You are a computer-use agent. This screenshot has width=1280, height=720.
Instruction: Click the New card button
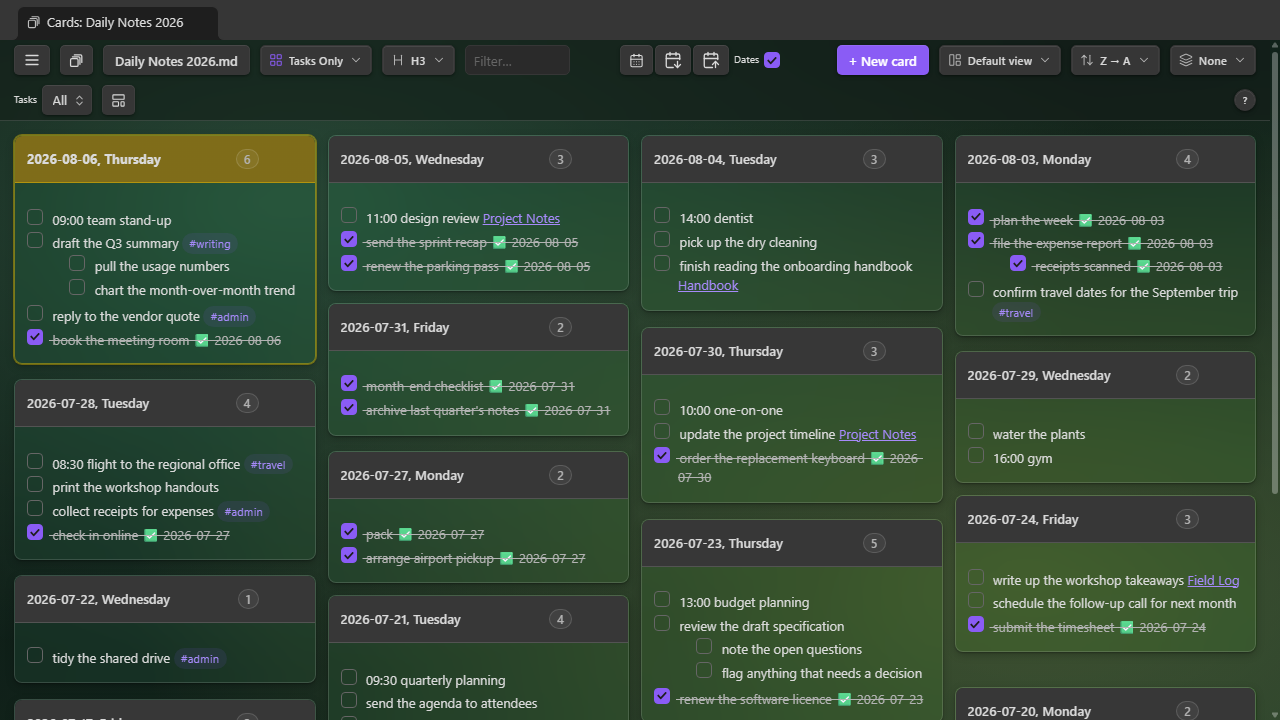[883, 60]
